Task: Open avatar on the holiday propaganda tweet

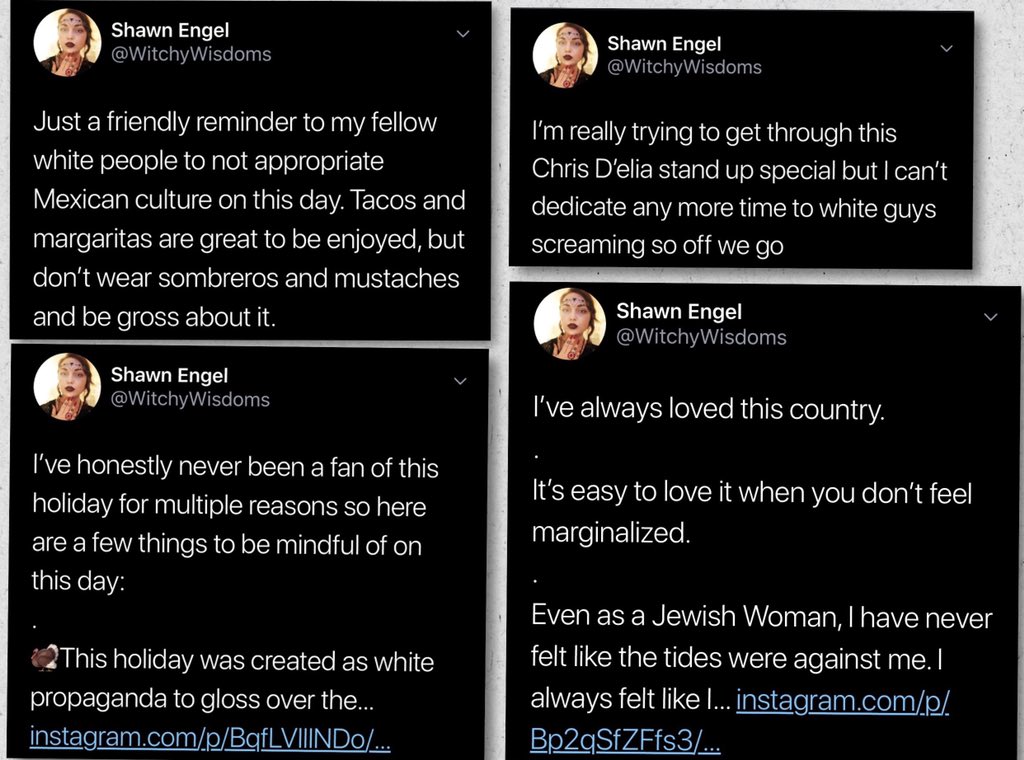Action: [67, 386]
